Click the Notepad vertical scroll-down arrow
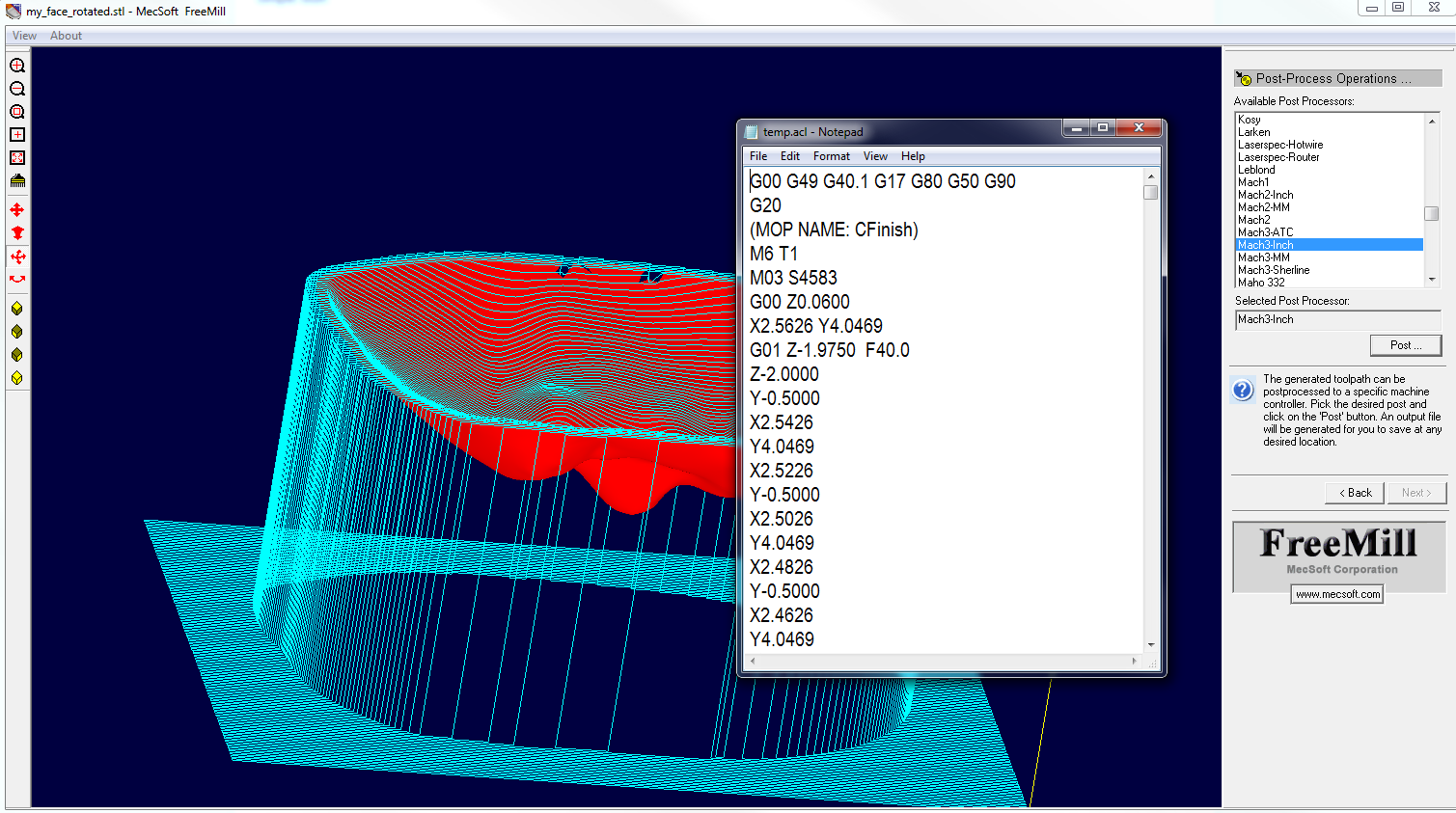 tap(1151, 645)
